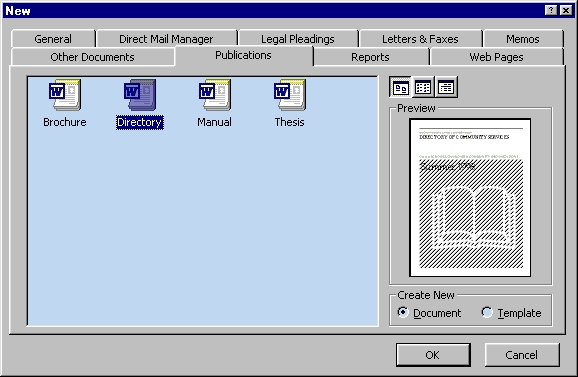Open the Reports tab
The height and width of the screenshot is (377, 578).
pyautogui.click(x=370, y=57)
